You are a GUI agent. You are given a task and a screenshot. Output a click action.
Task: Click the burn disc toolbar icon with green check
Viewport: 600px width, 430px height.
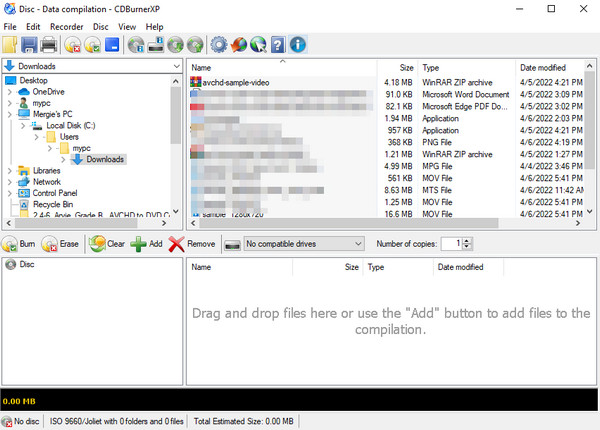pos(92,45)
